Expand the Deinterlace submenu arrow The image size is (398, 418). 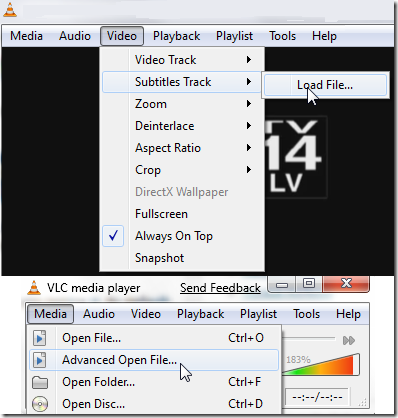coord(249,126)
